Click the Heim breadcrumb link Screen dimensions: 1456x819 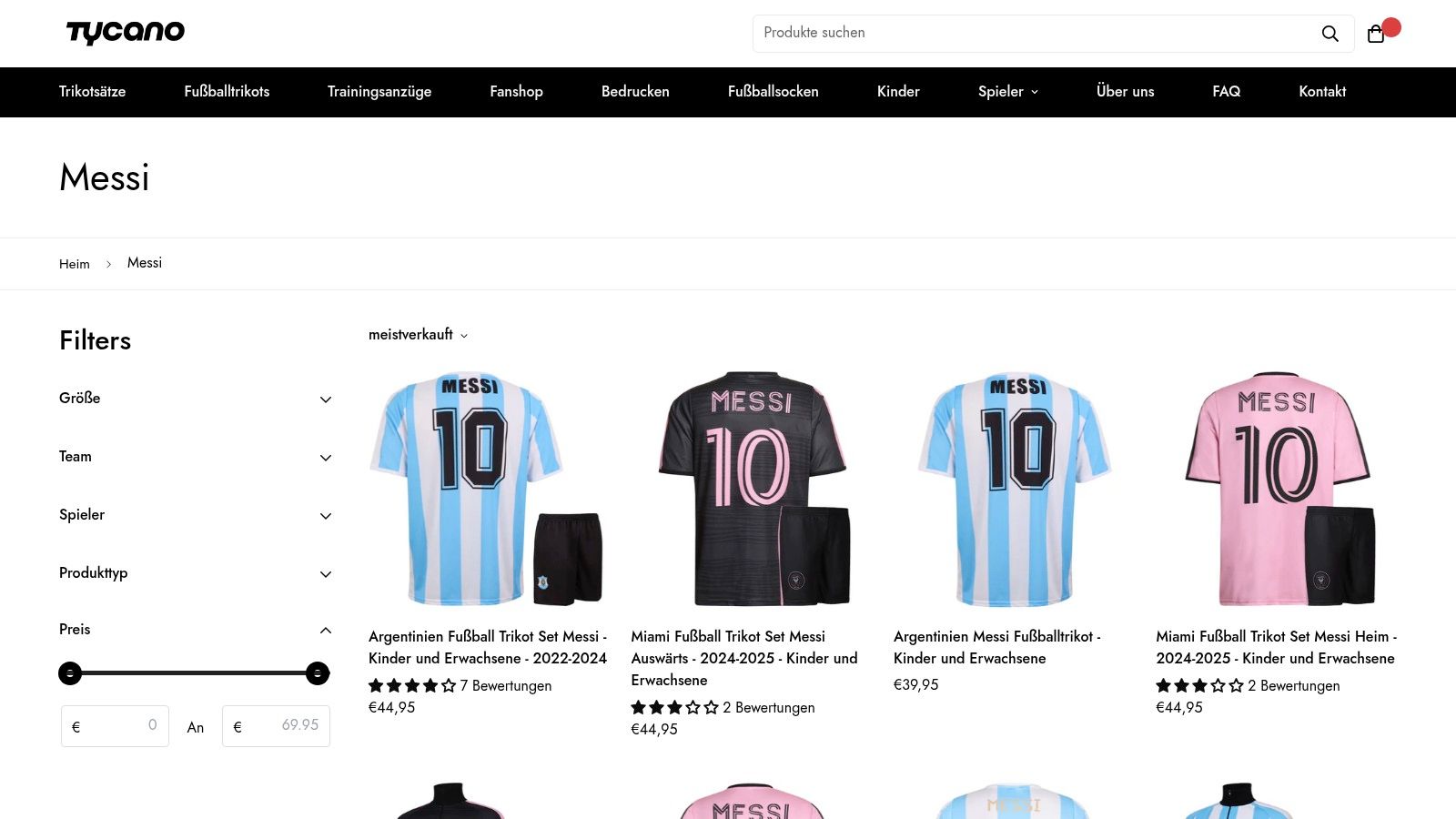(x=75, y=264)
